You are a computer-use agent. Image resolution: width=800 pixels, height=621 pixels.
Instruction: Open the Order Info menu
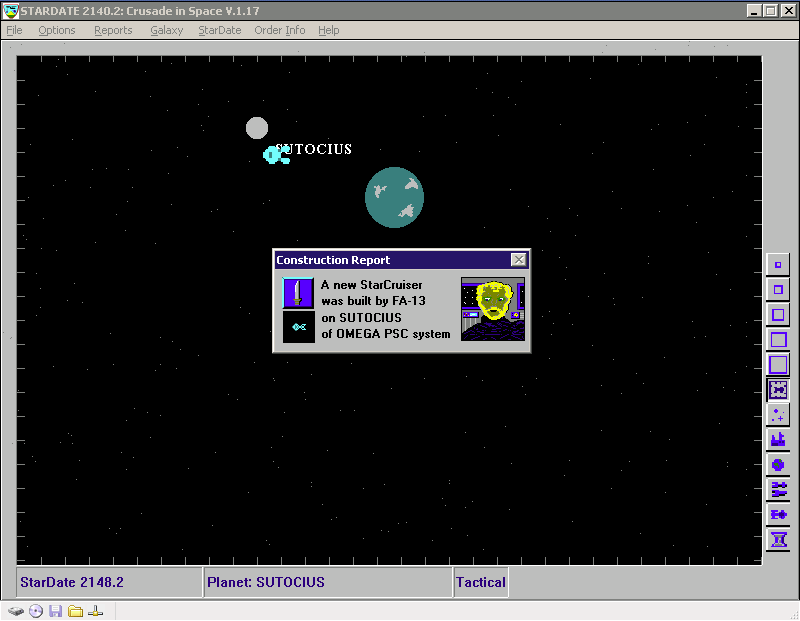tap(280, 30)
